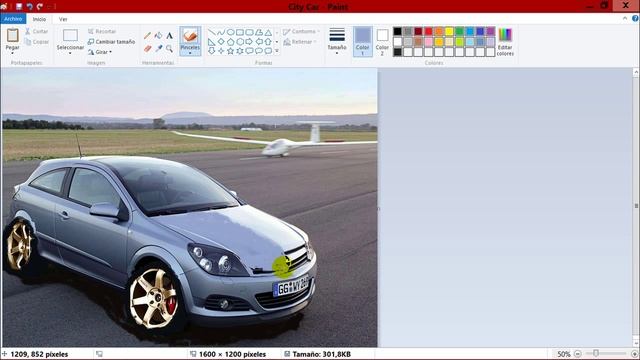Switch to the Inicio tab
The image size is (640, 360).
pos(39,19)
